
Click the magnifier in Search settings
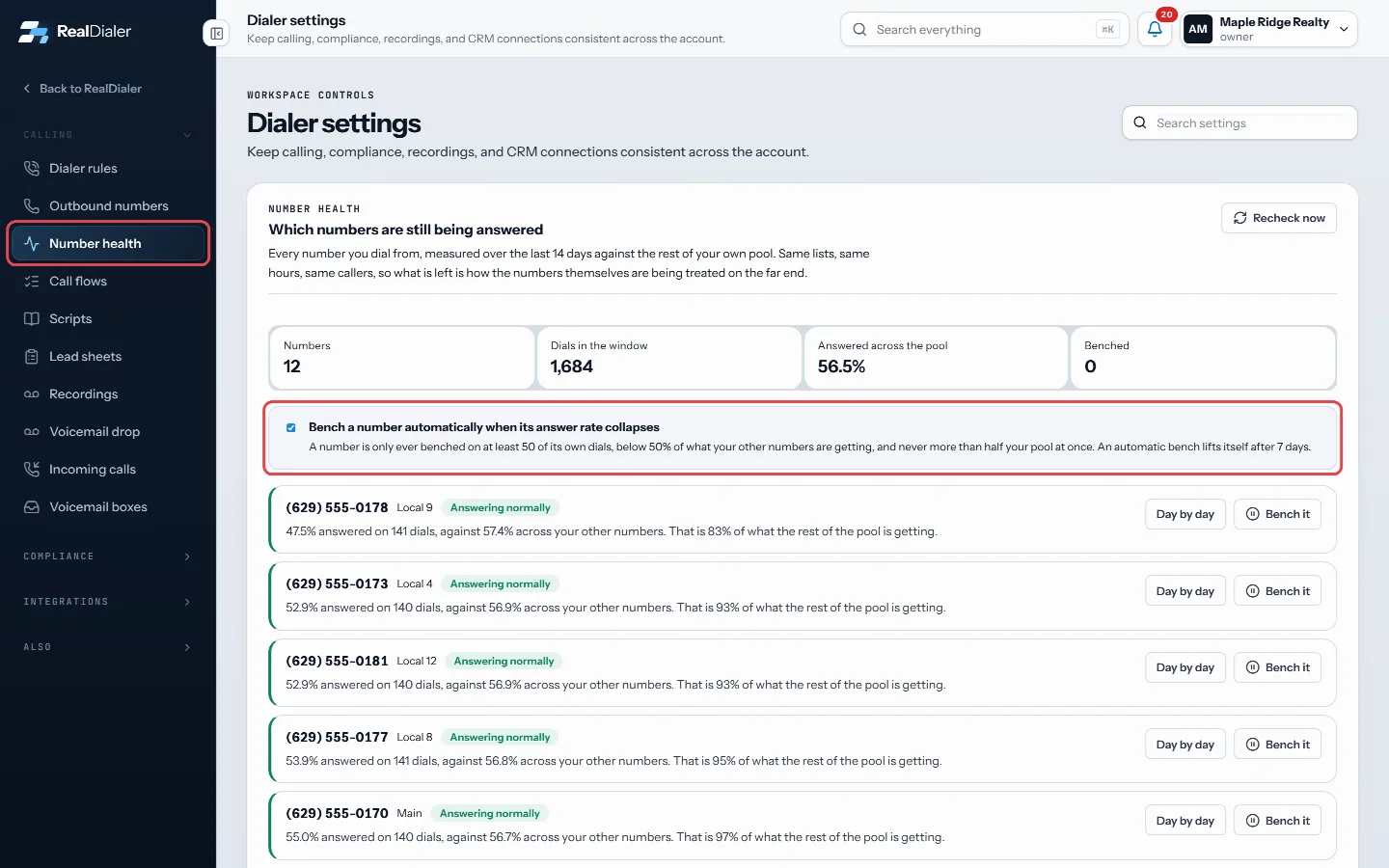coord(1140,122)
